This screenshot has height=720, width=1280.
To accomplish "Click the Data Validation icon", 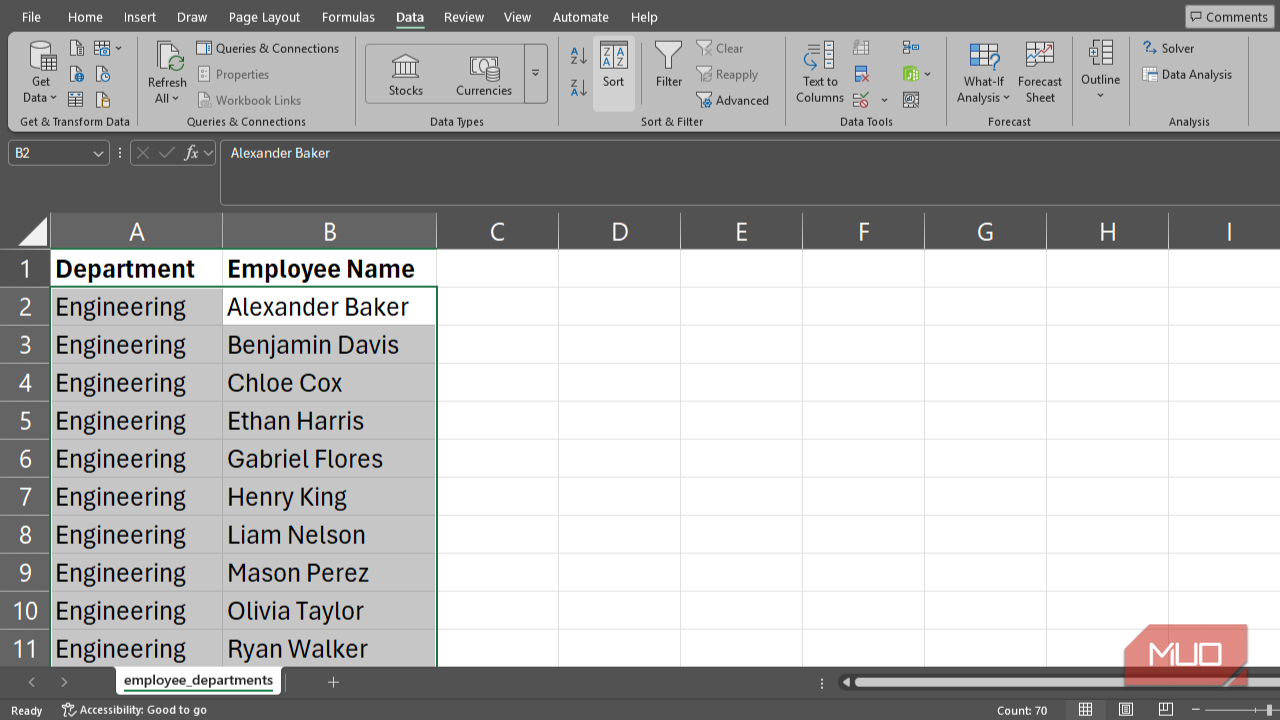I will point(861,100).
